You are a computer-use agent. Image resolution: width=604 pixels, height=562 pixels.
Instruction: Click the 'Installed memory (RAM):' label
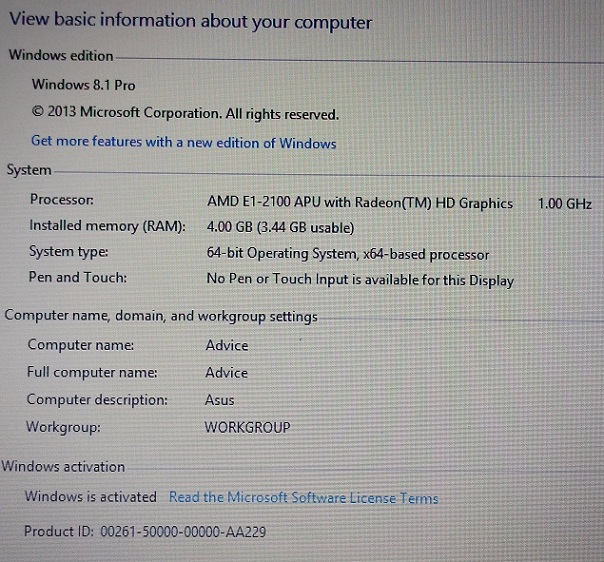coord(107,226)
